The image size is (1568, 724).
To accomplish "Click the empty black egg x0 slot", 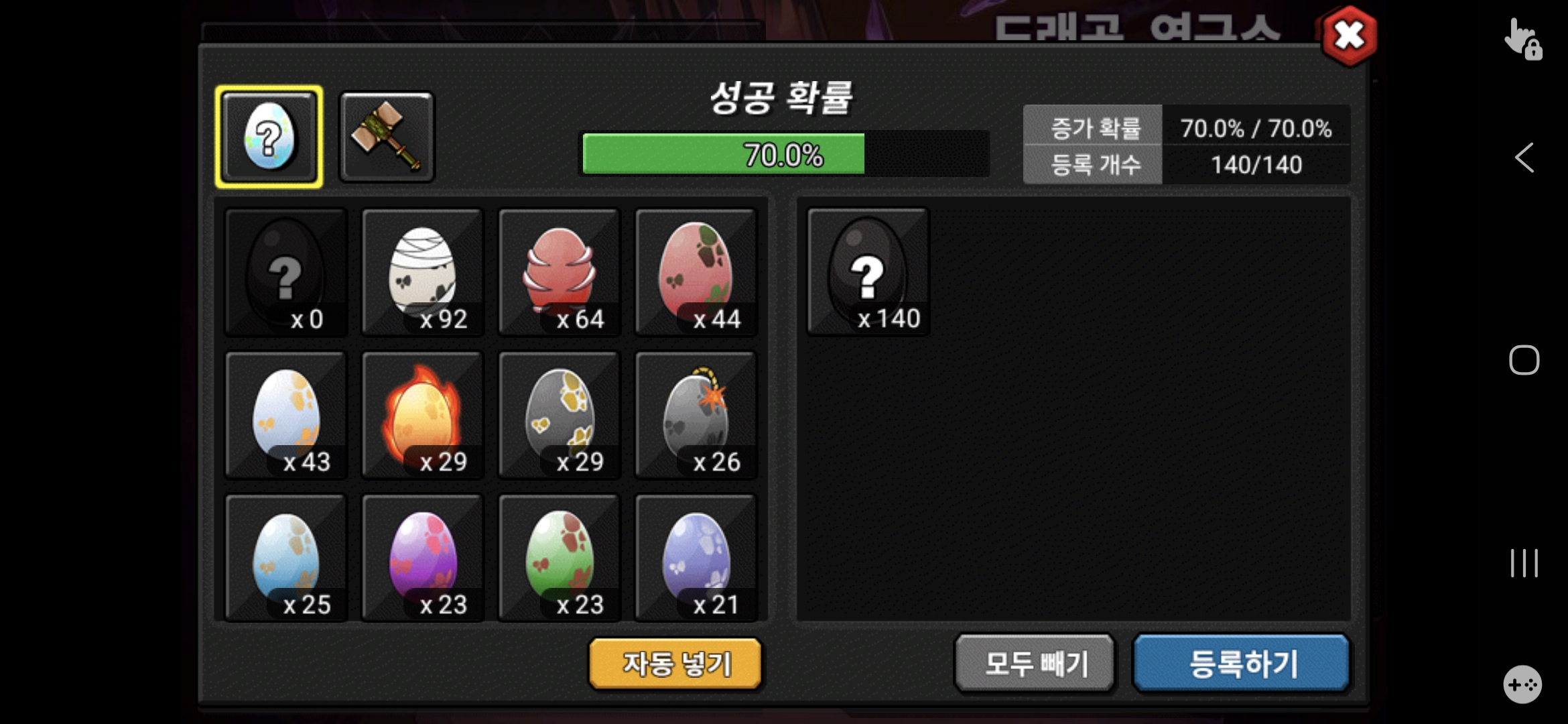I will tap(286, 271).
